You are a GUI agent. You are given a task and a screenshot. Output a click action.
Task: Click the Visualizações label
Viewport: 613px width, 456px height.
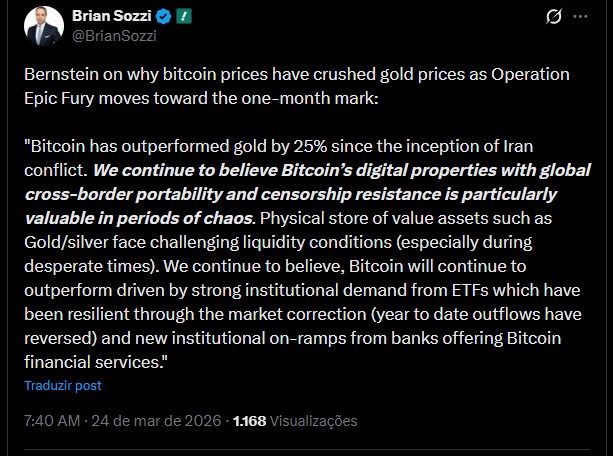(315, 421)
